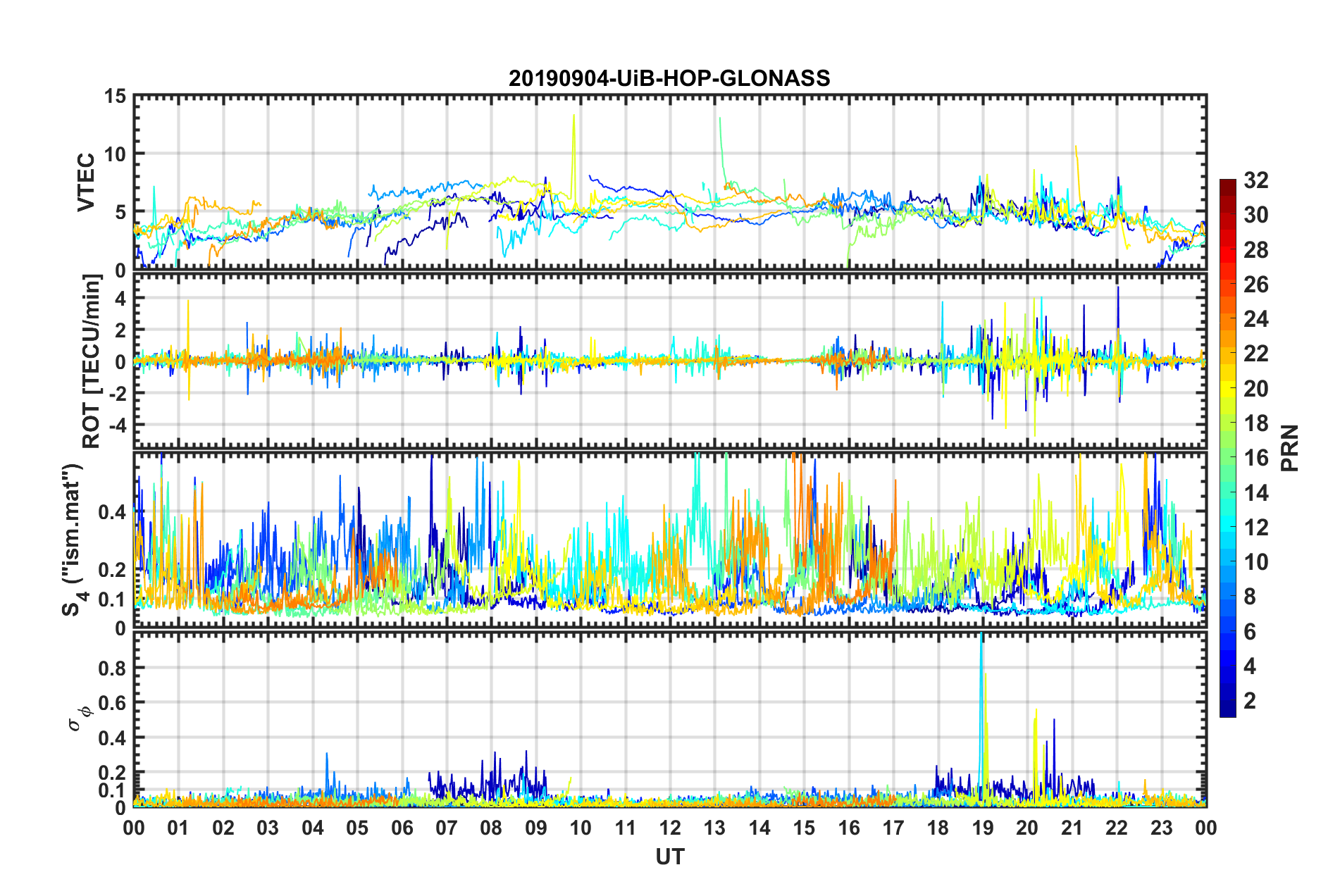Select colorbar tick label 10
The image size is (1340, 896).
(x=1256, y=562)
